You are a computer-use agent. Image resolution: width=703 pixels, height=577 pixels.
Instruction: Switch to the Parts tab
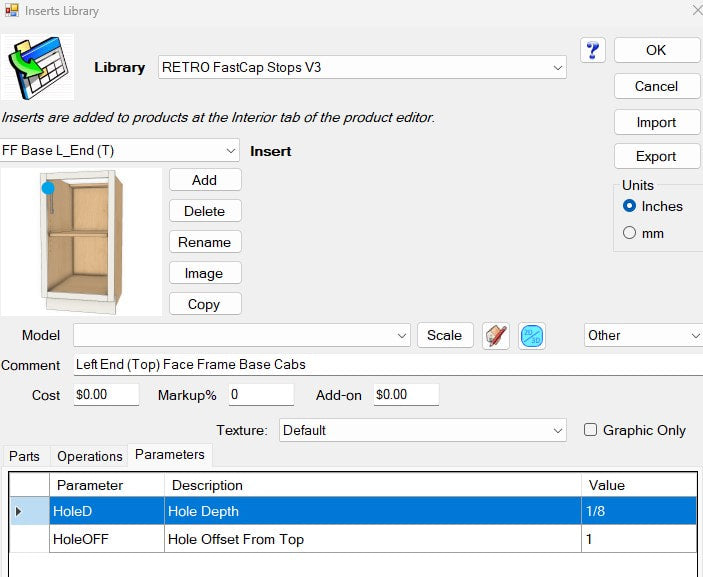tap(25, 456)
